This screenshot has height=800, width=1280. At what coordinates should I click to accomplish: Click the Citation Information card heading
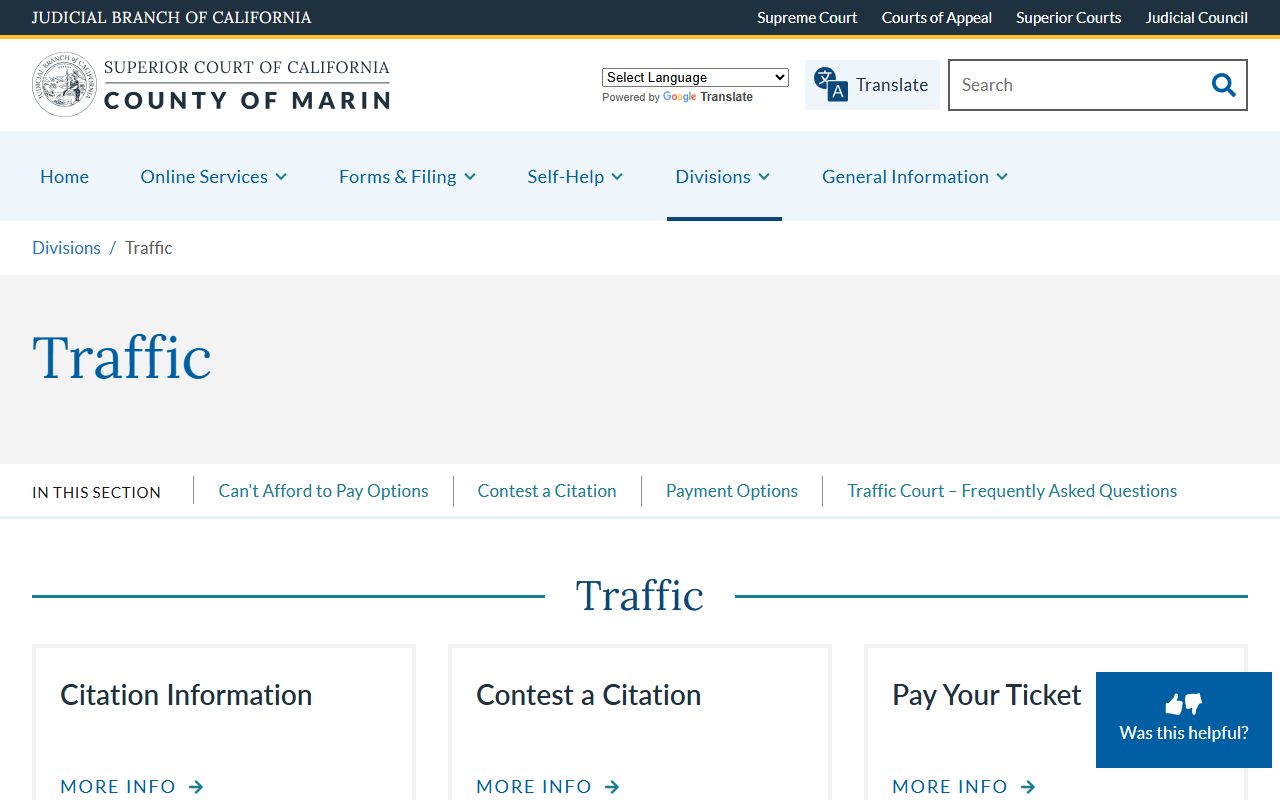coord(186,695)
